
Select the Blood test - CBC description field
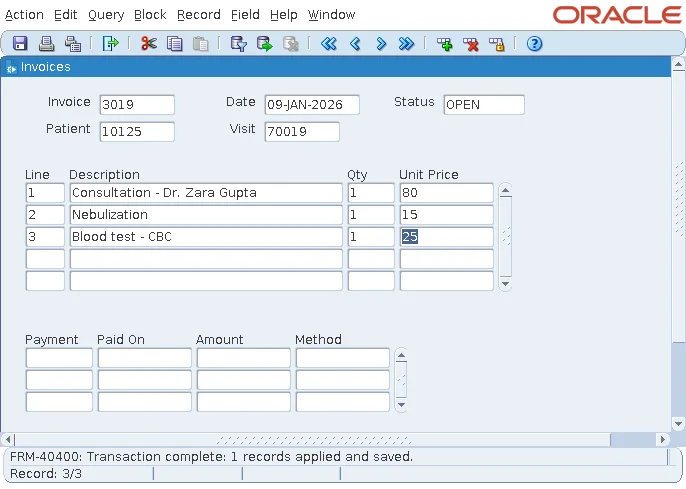point(206,237)
